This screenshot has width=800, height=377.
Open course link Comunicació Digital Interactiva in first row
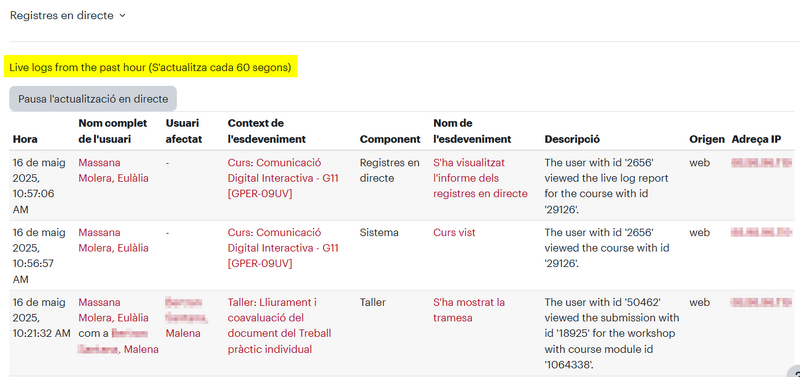coord(283,178)
